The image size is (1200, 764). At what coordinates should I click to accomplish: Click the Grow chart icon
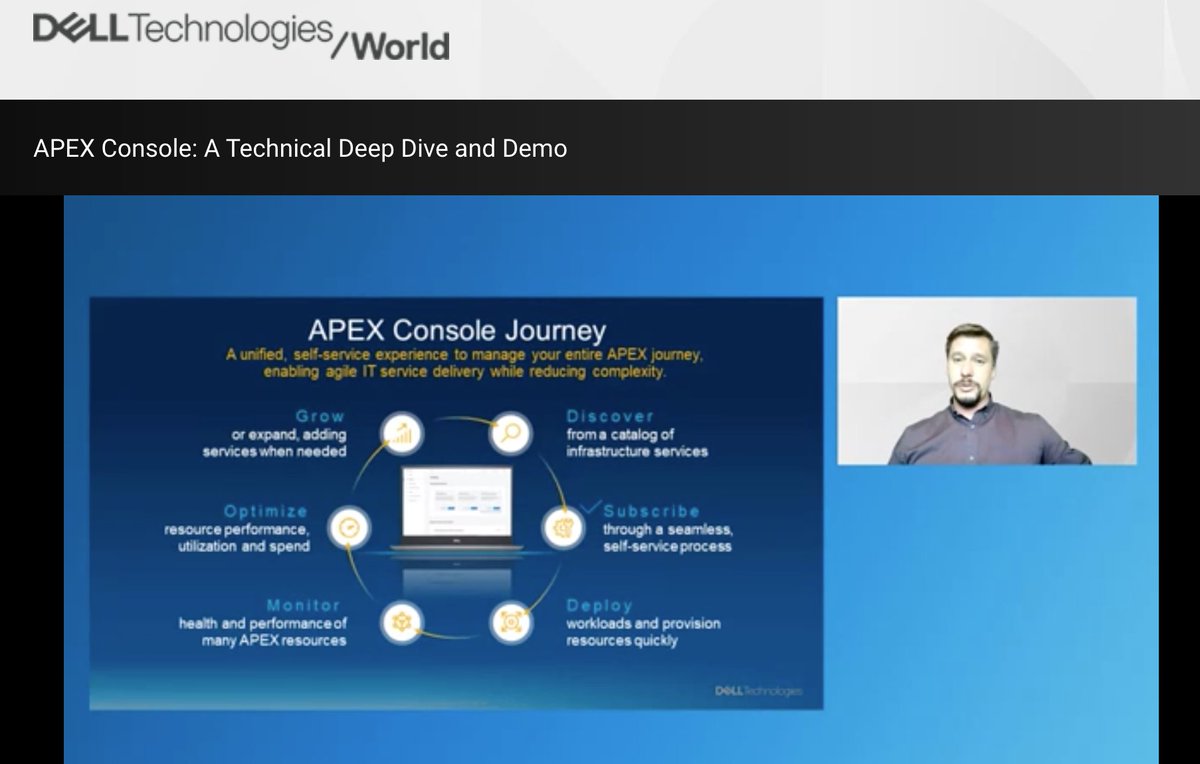(403, 433)
